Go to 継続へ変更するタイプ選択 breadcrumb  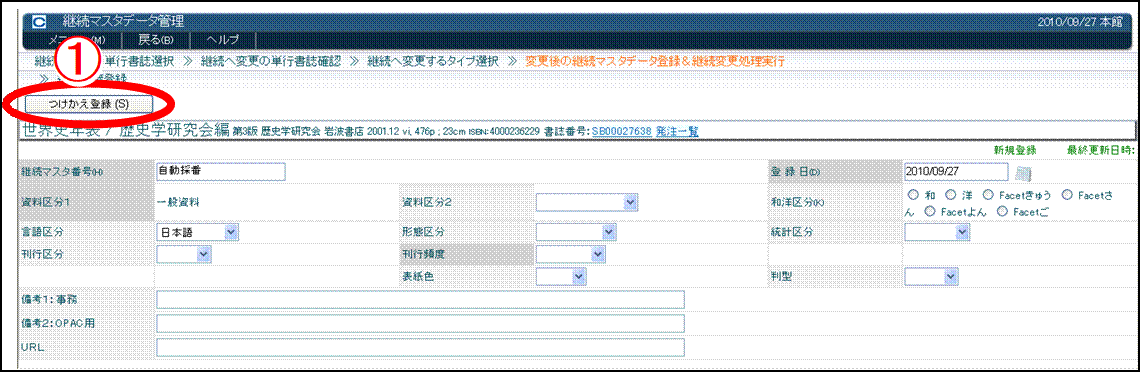tap(433, 61)
